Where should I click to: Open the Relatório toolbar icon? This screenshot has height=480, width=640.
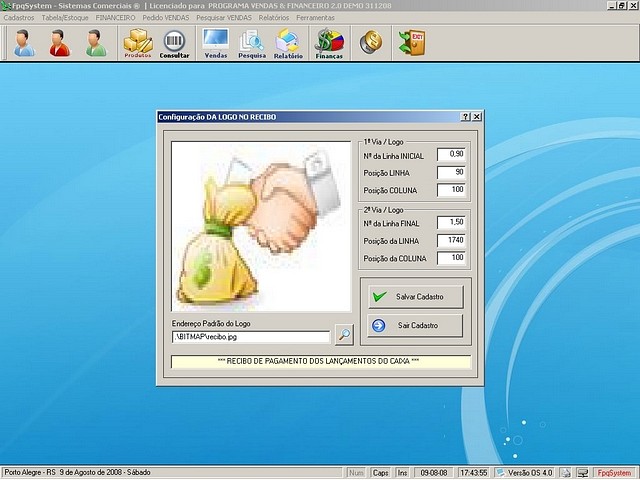coord(288,43)
